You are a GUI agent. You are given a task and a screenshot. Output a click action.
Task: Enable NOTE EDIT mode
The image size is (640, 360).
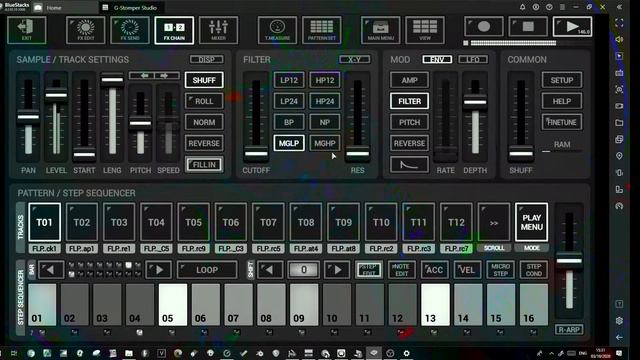pos(402,270)
